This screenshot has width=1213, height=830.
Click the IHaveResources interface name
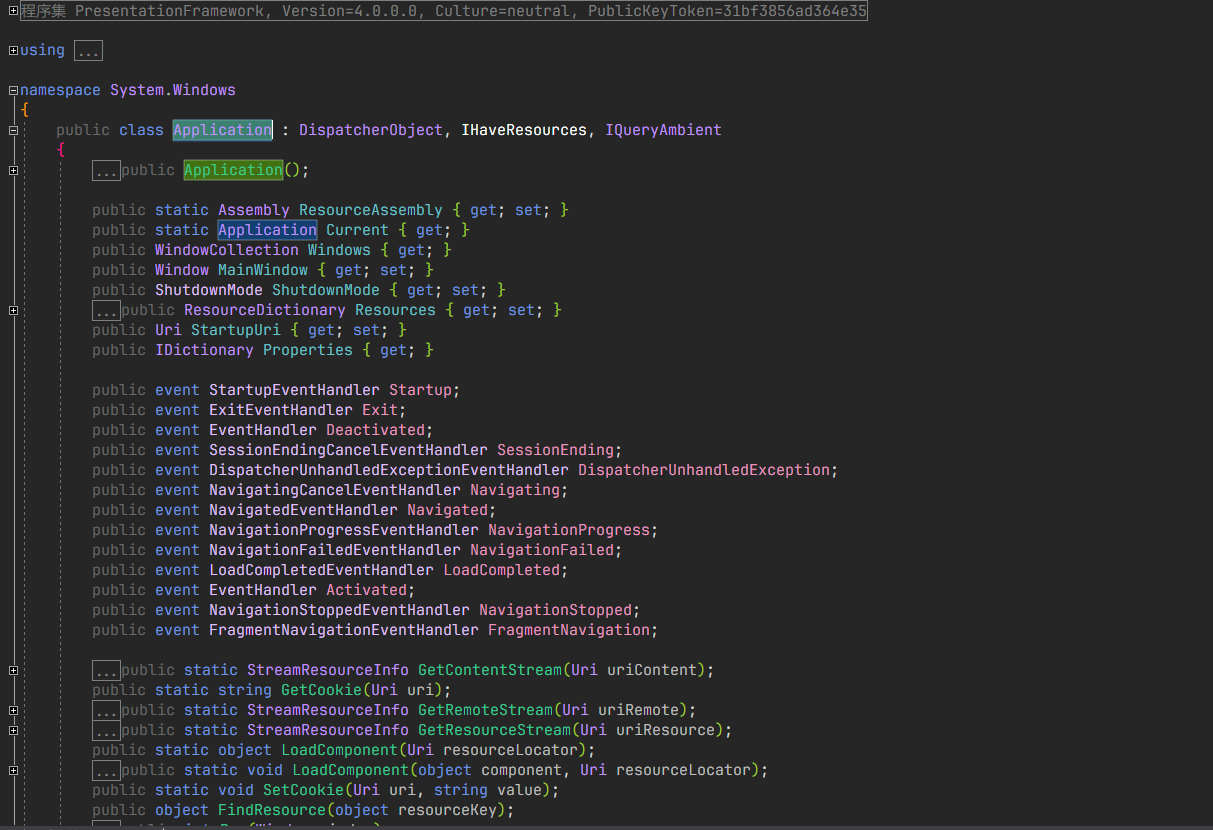[524, 130]
